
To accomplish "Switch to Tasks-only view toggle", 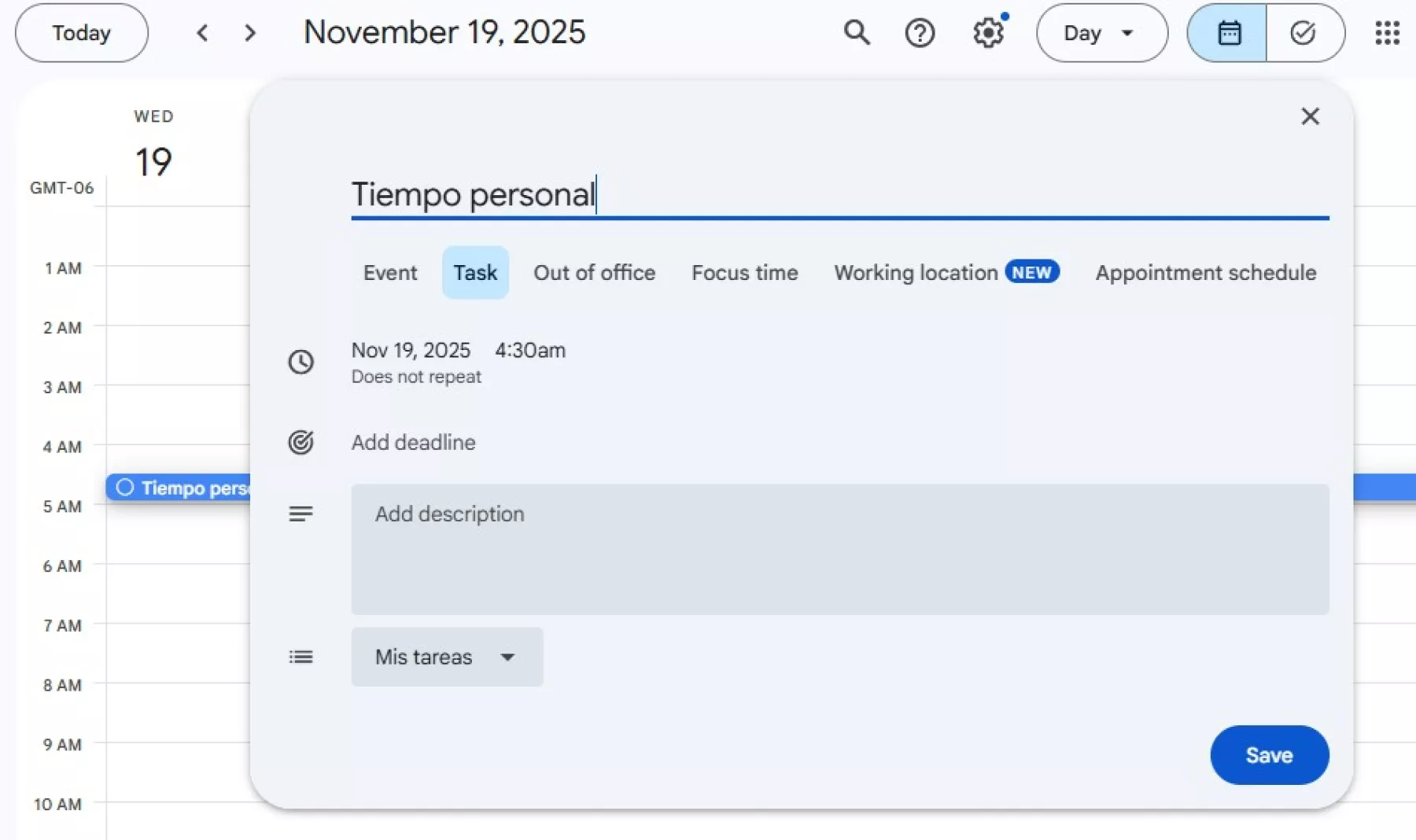I will tap(1304, 32).
